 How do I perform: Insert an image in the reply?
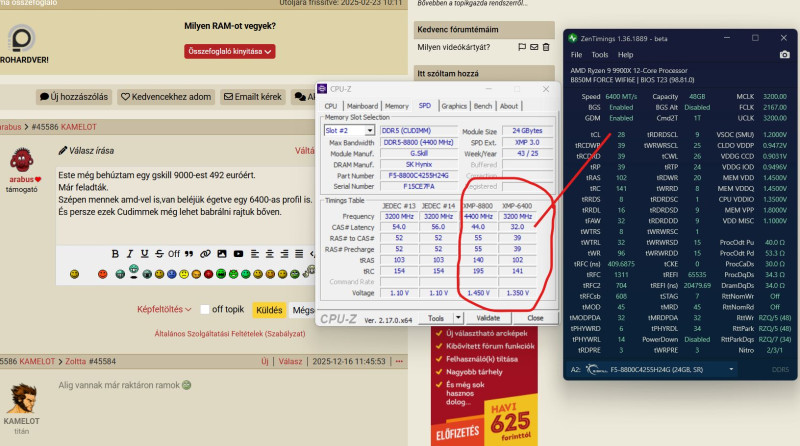click(x=221, y=254)
